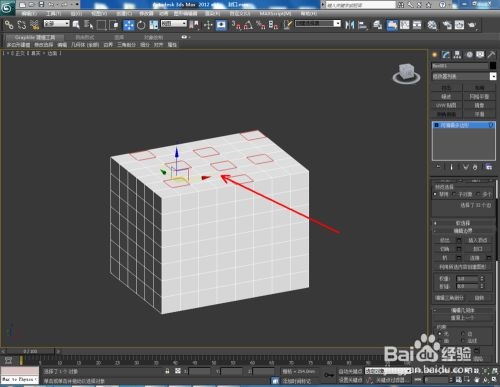Click the Pin Stack icon below modifier stack
500x387 pixels.
point(439,167)
